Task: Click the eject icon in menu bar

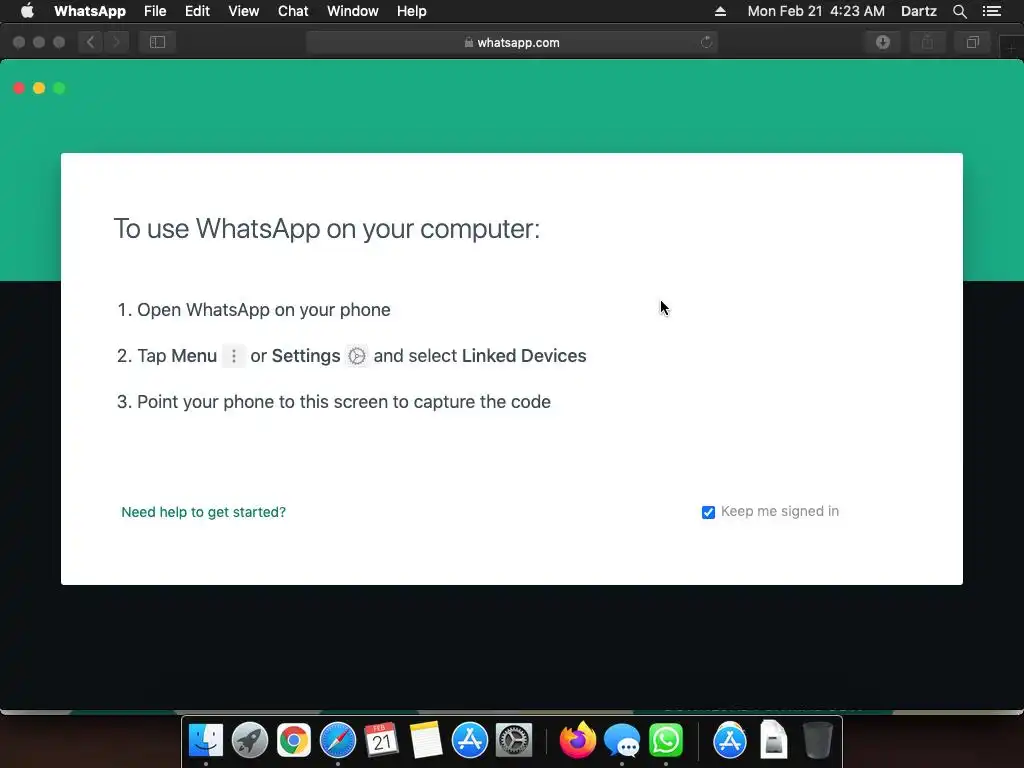Action: pos(720,11)
